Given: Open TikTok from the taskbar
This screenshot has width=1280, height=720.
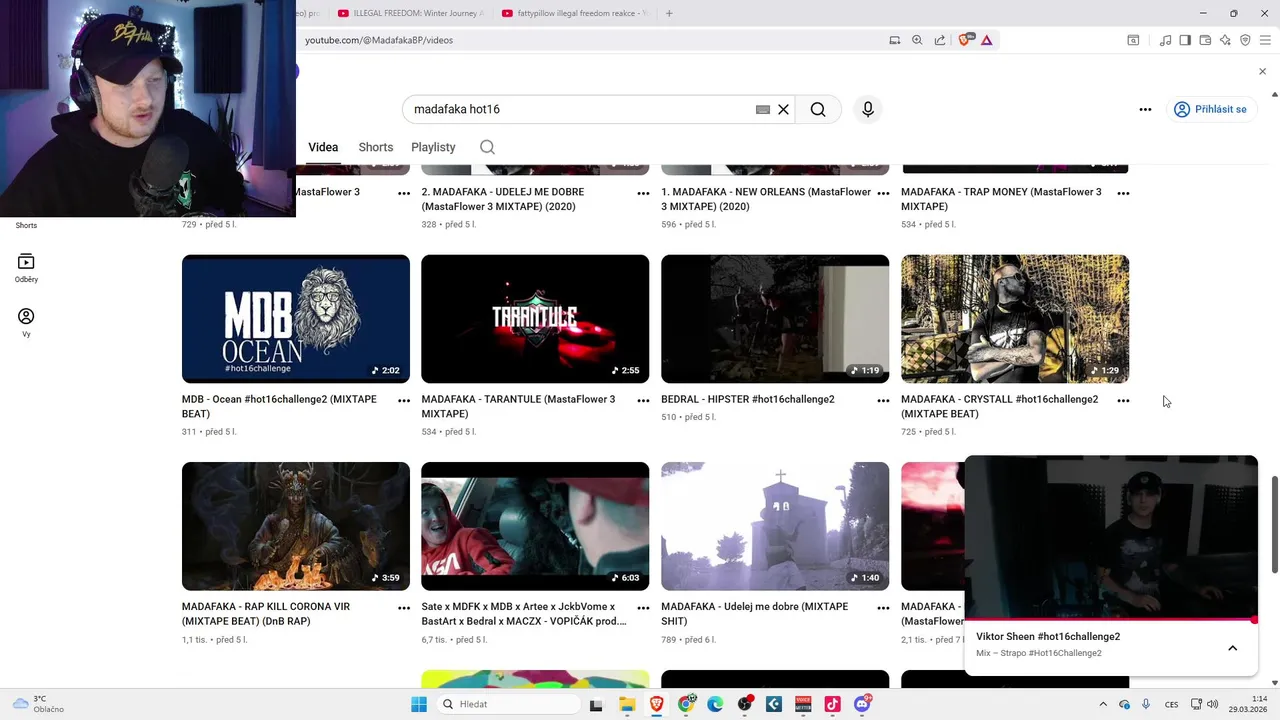Looking at the screenshot, I should [x=832, y=704].
